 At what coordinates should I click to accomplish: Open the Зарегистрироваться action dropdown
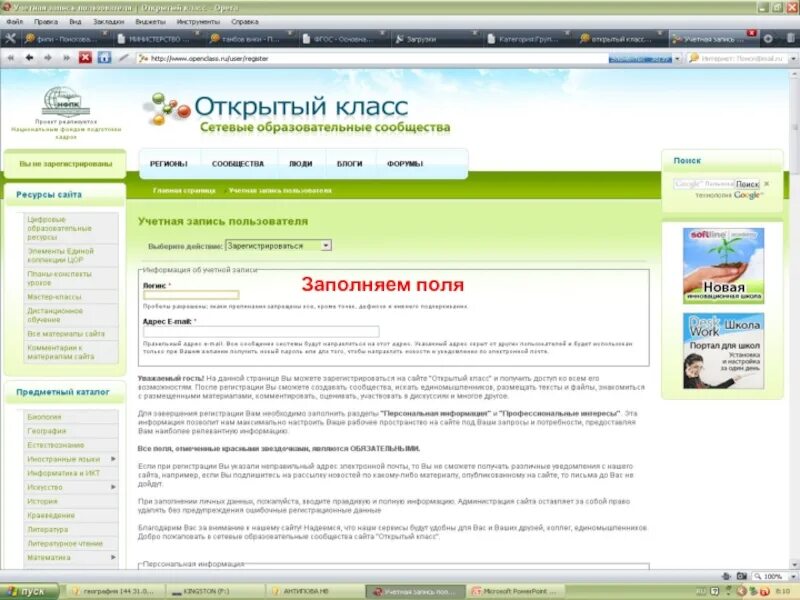pyautogui.click(x=278, y=246)
